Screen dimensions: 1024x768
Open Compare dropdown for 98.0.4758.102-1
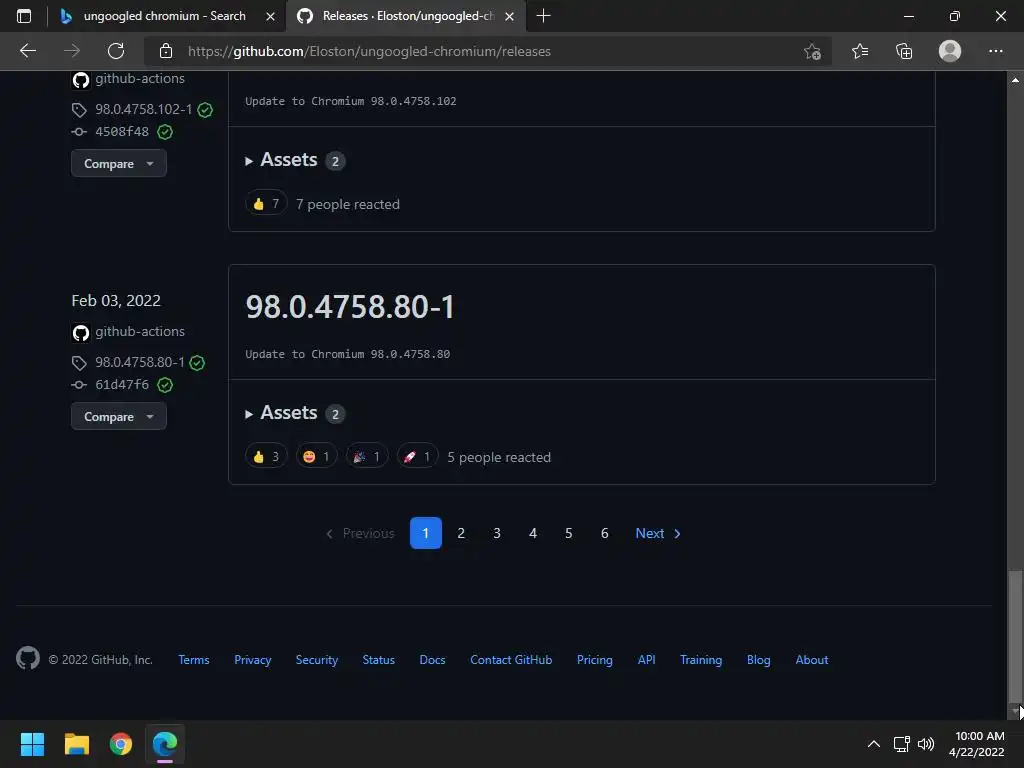point(119,163)
